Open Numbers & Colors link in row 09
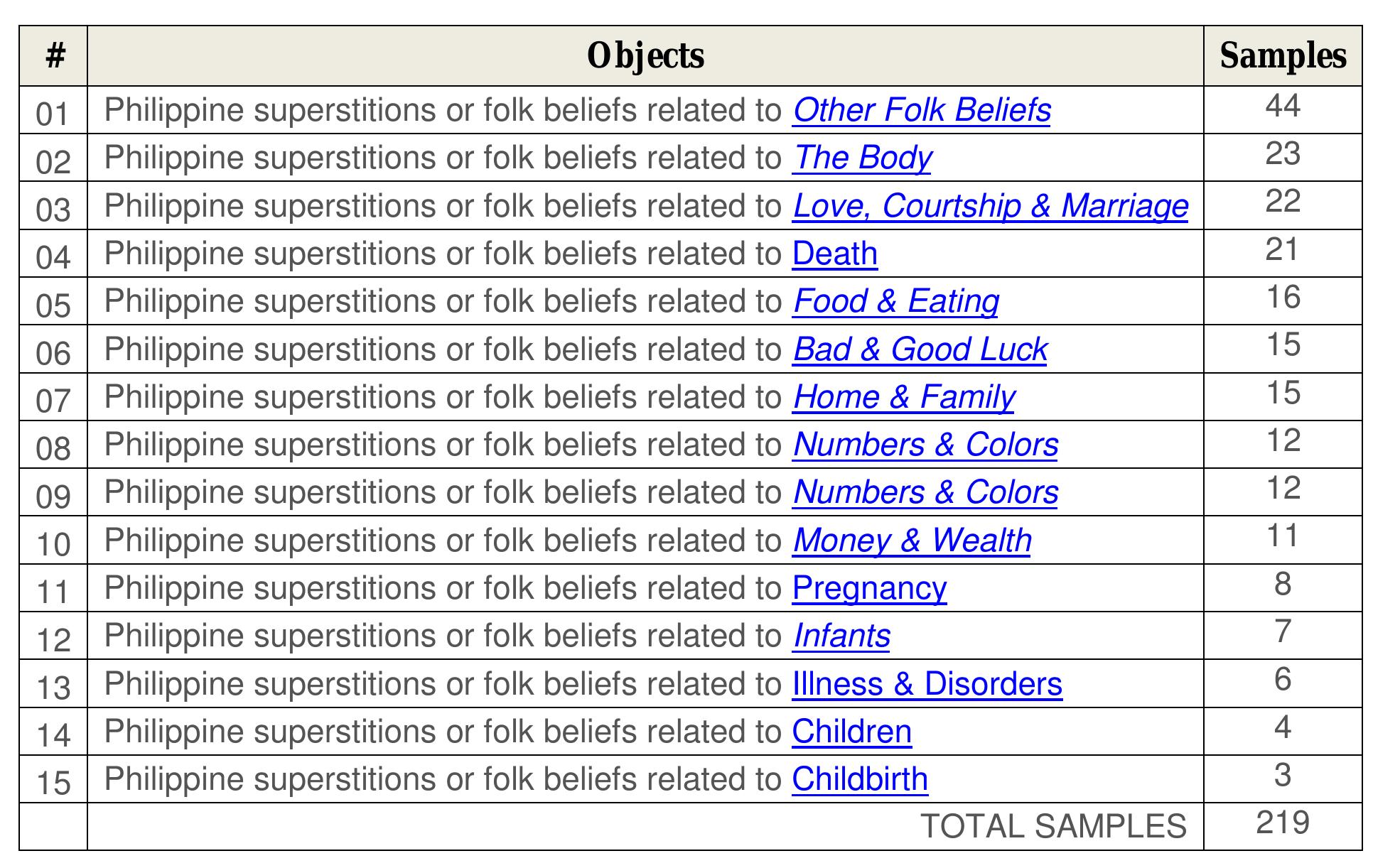Image resolution: width=1373 pixels, height=868 pixels. 925,492
